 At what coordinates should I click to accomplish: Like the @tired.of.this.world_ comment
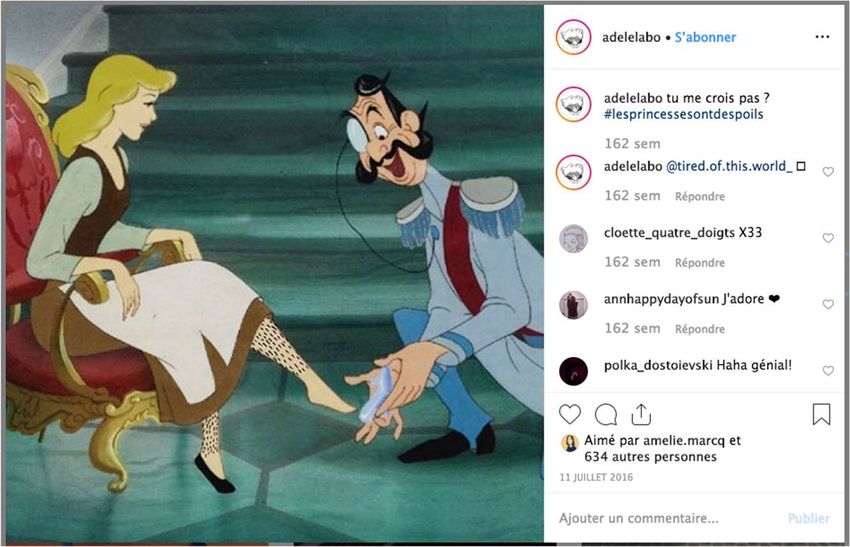tap(828, 172)
